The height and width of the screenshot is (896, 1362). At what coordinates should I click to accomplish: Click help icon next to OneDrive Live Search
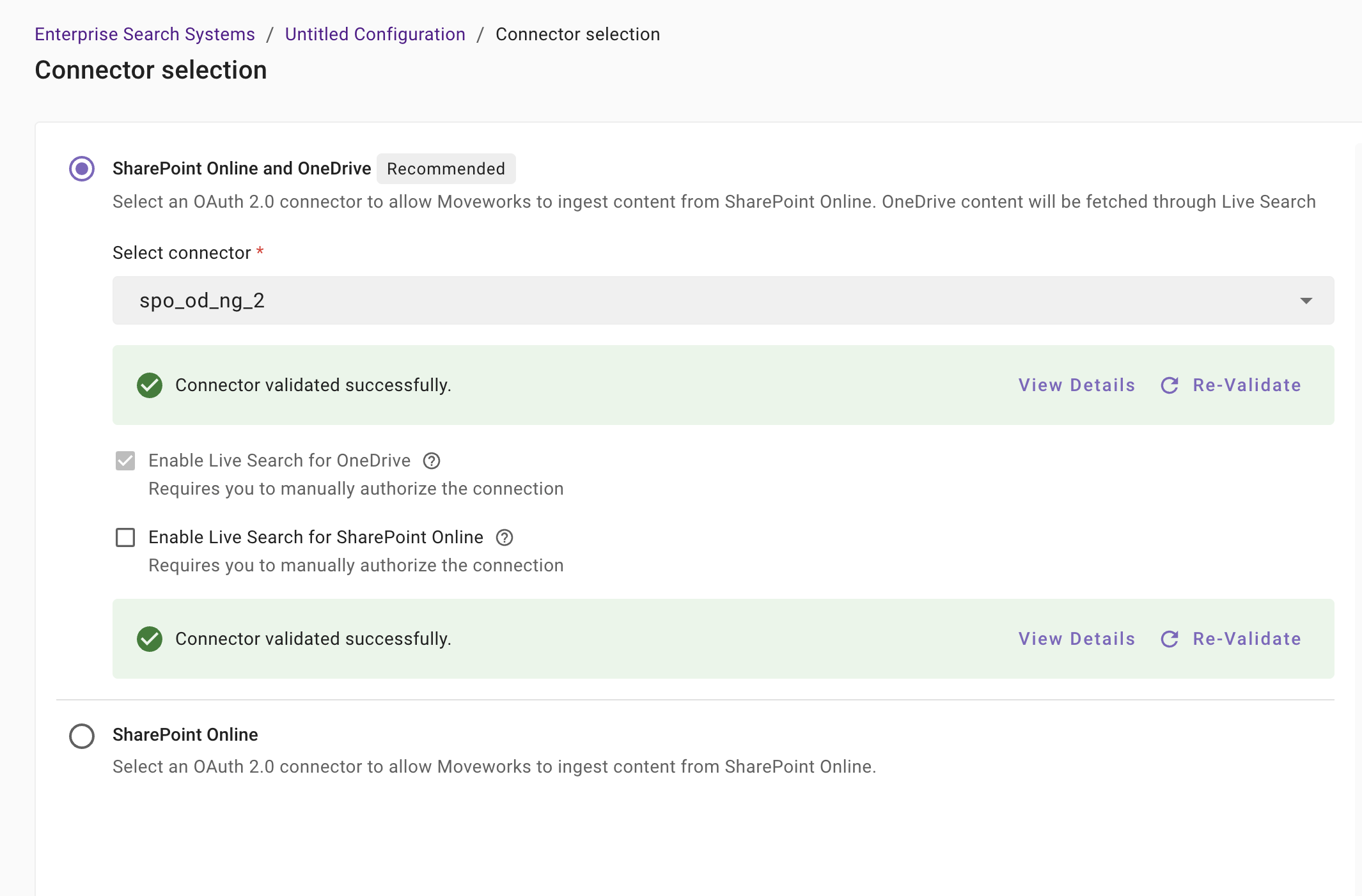point(432,461)
